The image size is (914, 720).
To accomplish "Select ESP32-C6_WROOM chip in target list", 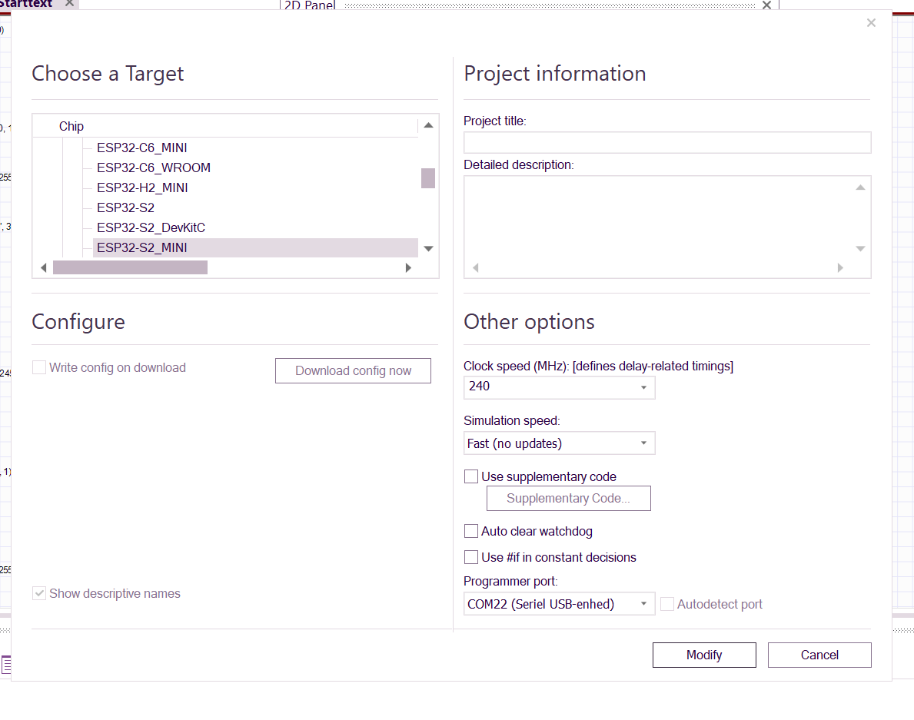I will click(x=153, y=167).
